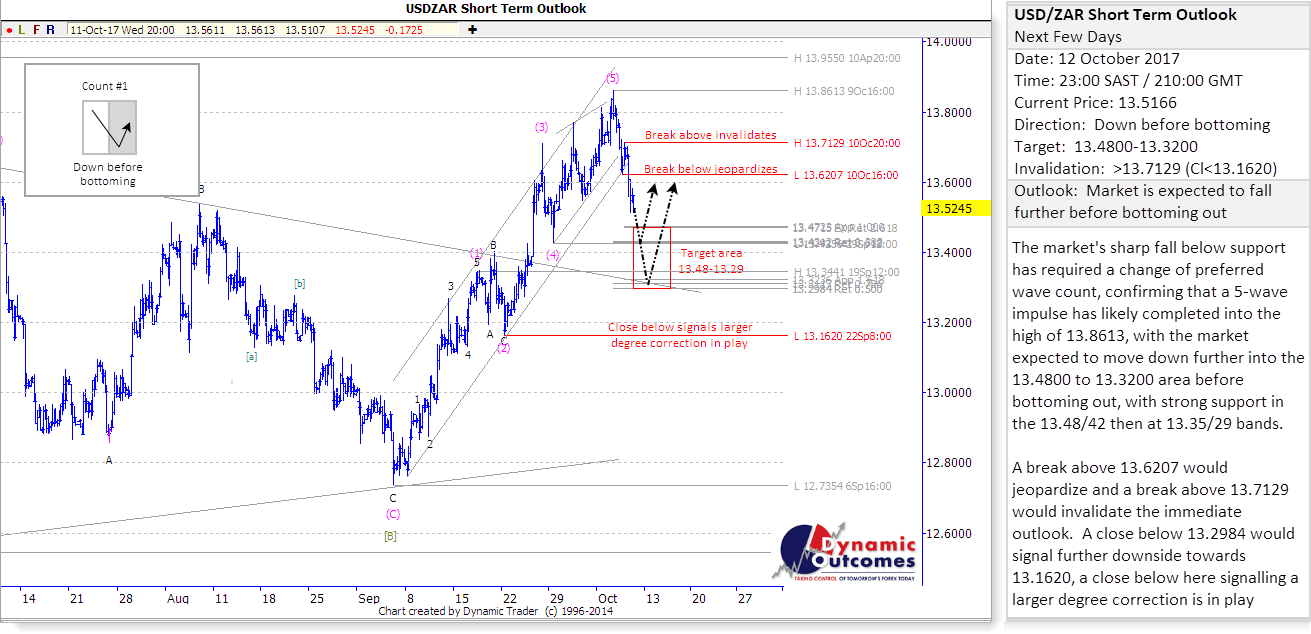Click the 'Down before bottoming' caption in count box
This screenshot has width=1311, height=634.
(x=108, y=174)
